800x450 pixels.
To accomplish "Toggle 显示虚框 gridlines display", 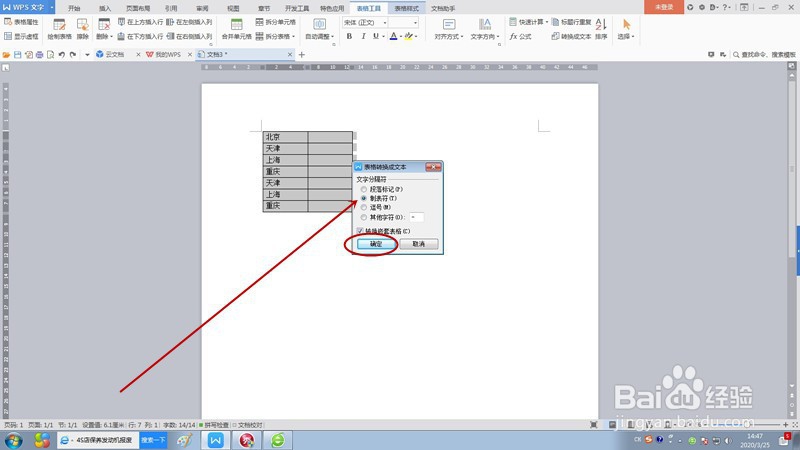I will 21,36.
